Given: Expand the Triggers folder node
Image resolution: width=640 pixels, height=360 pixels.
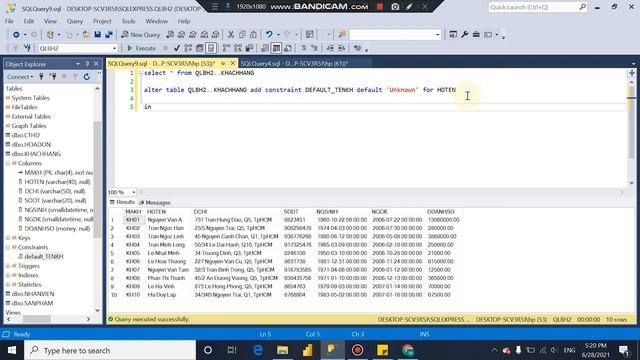Looking at the screenshot, I should [8, 266].
